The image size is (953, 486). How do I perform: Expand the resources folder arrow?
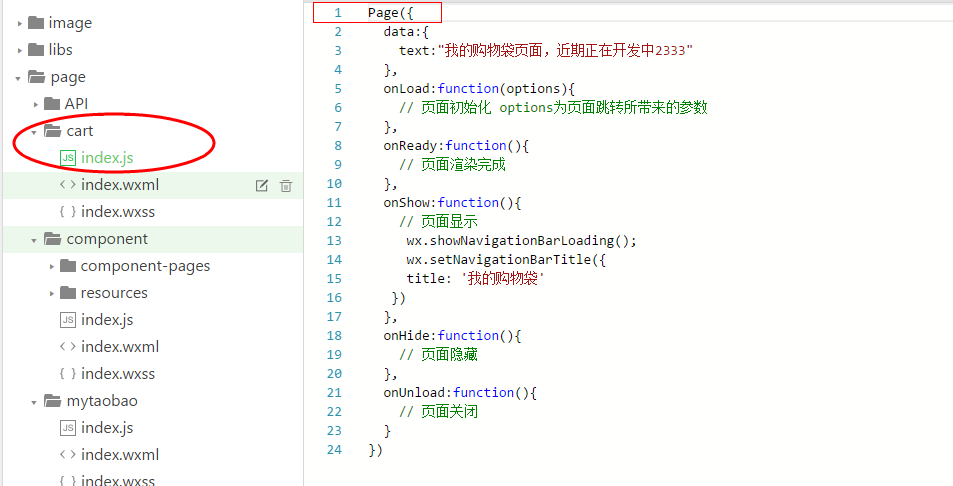click(52, 293)
